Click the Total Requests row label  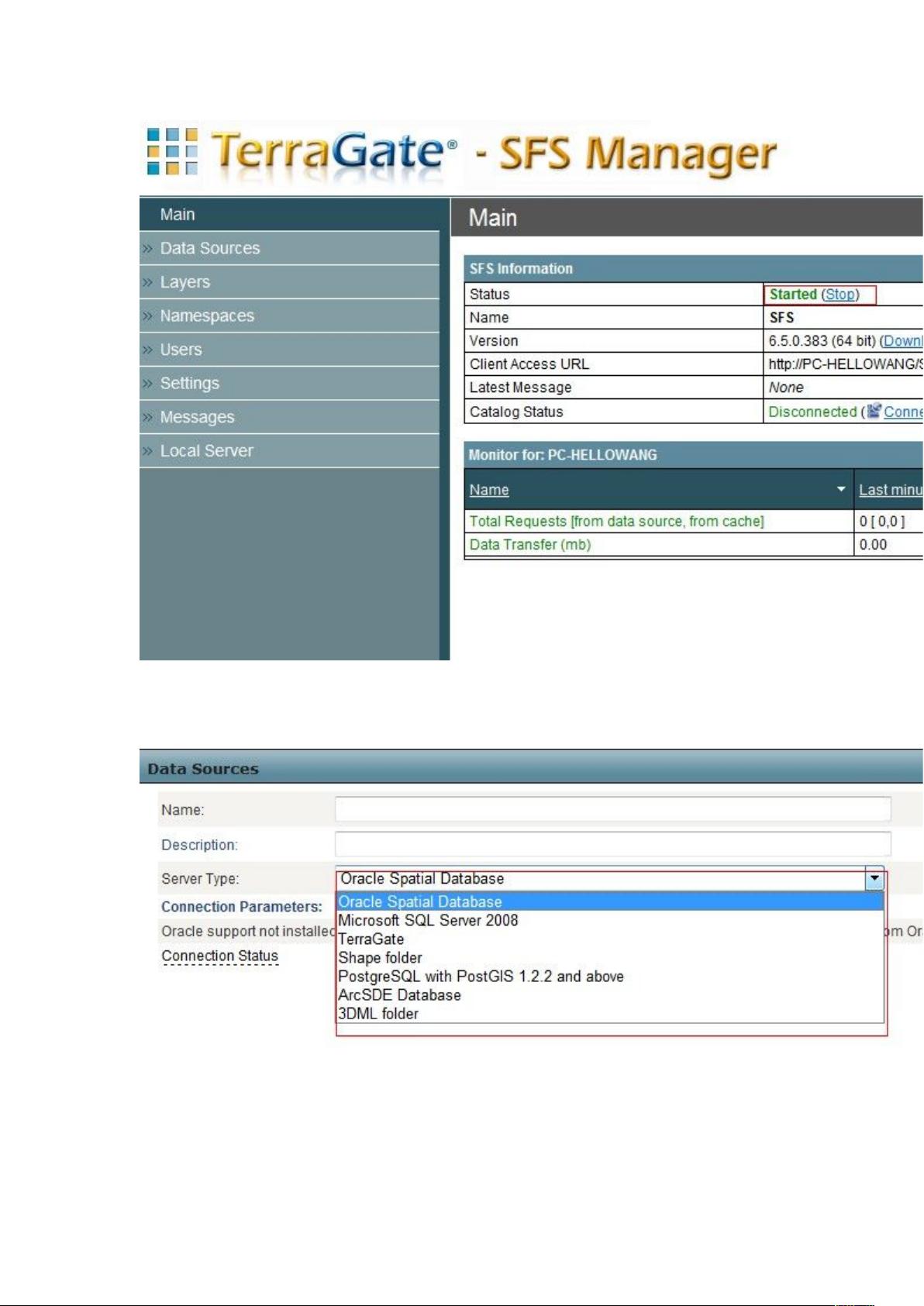616,522
